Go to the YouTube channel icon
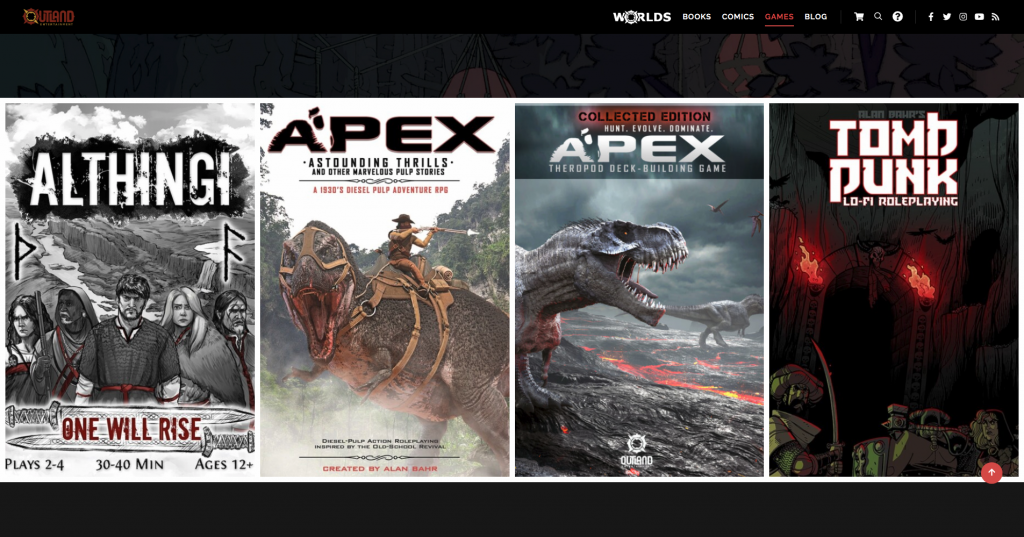 979,17
